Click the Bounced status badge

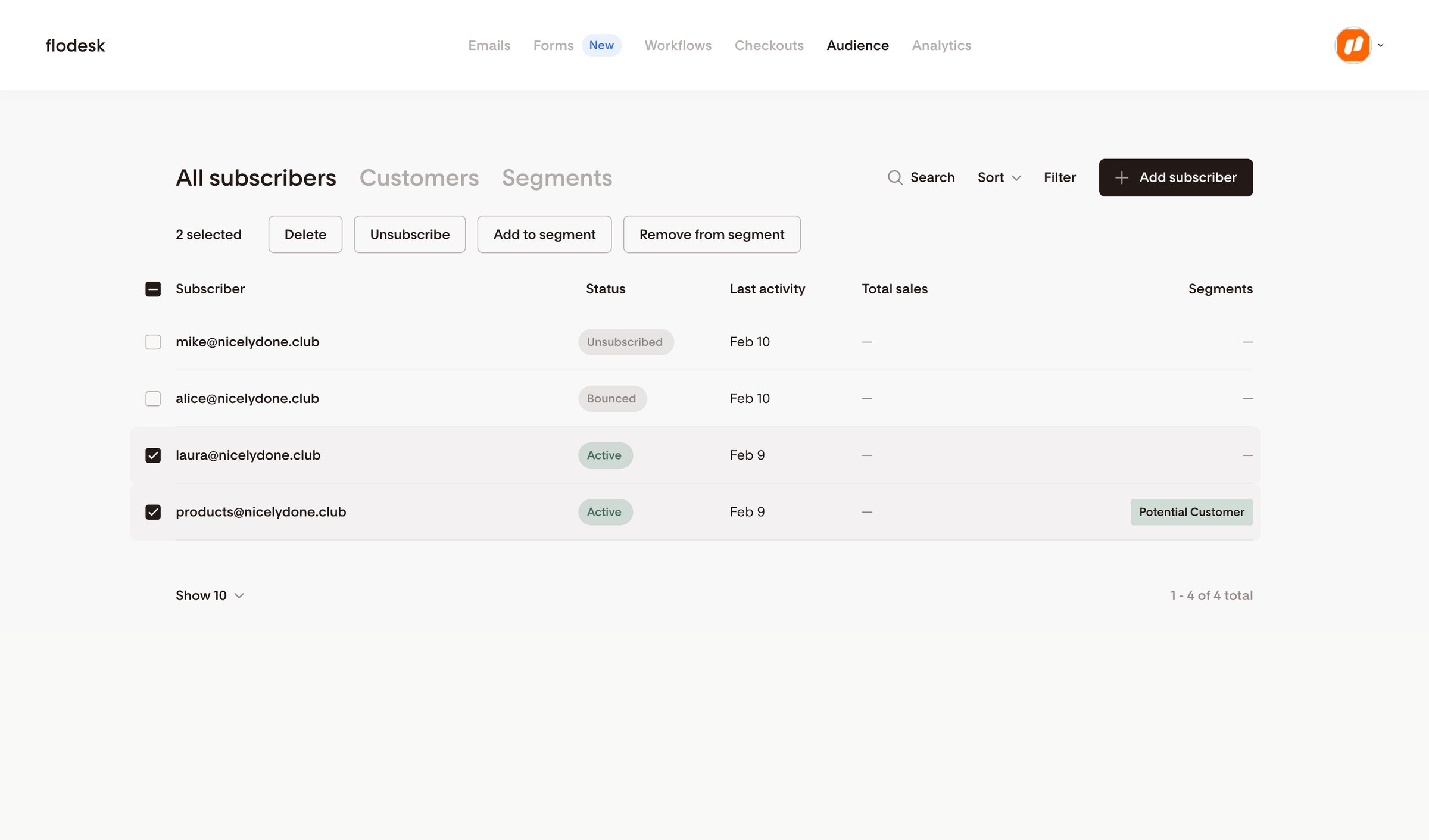[612, 398]
